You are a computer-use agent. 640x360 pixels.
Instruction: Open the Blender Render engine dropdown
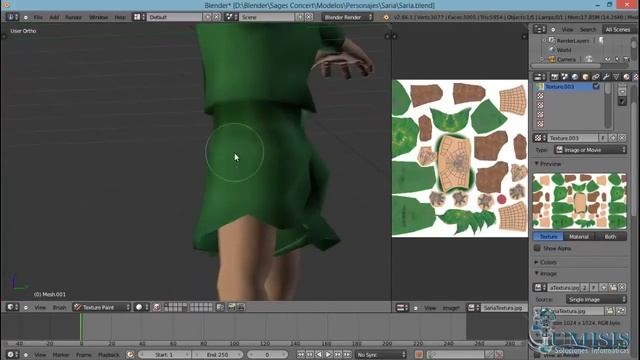coord(347,17)
